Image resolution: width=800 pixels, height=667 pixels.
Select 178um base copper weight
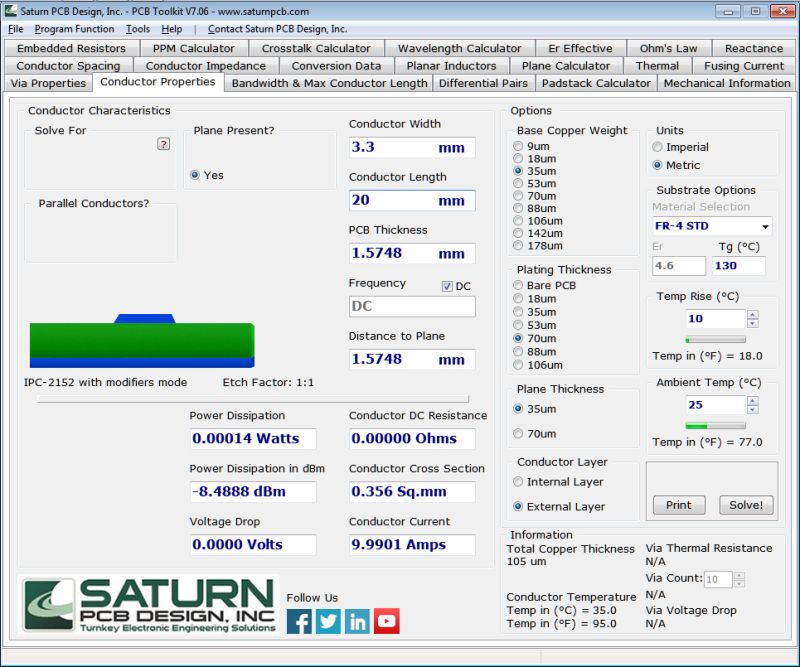click(518, 245)
